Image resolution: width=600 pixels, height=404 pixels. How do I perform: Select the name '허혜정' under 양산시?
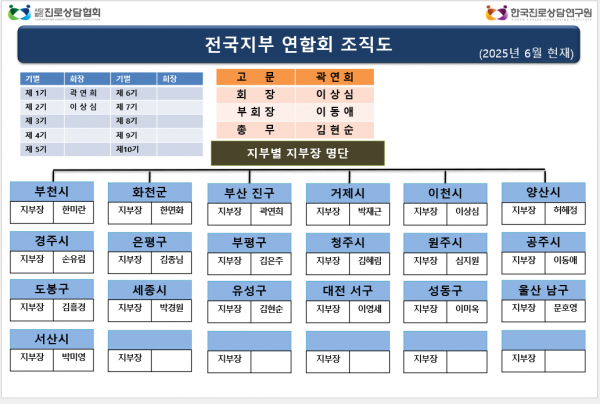point(566,210)
